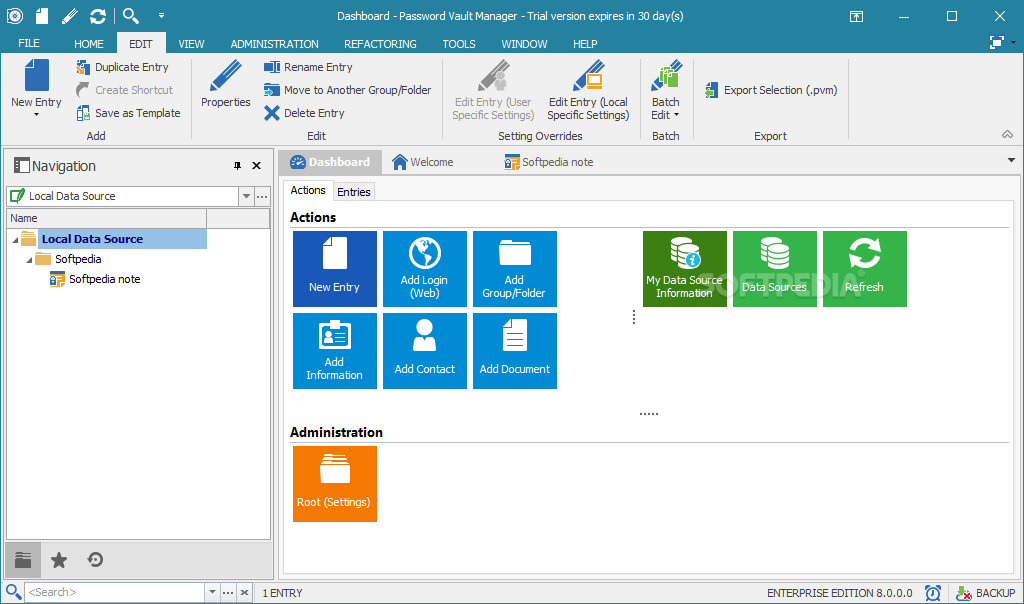Viewport: 1024px width, 604px height.
Task: Click the quick access new document icon
Action: (42, 16)
